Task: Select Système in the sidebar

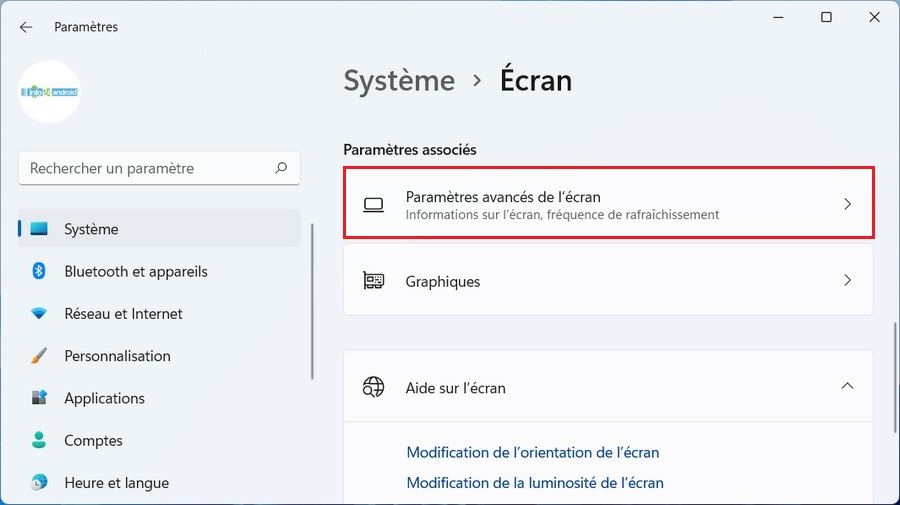Action: pos(91,229)
